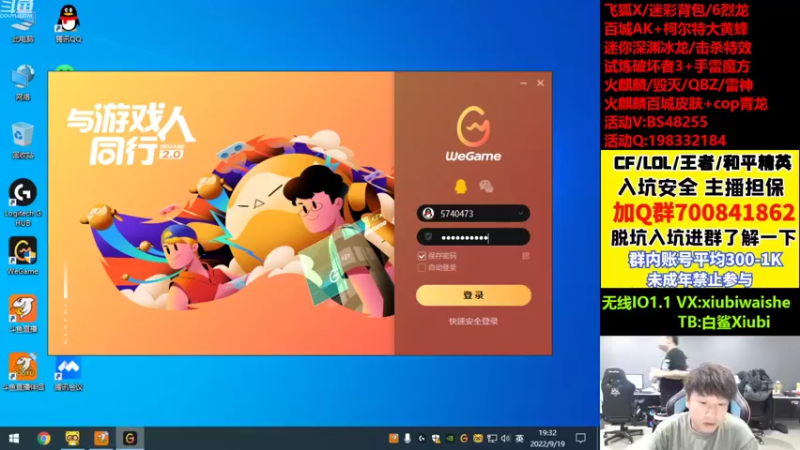Click the microphone tray icon

407,438
